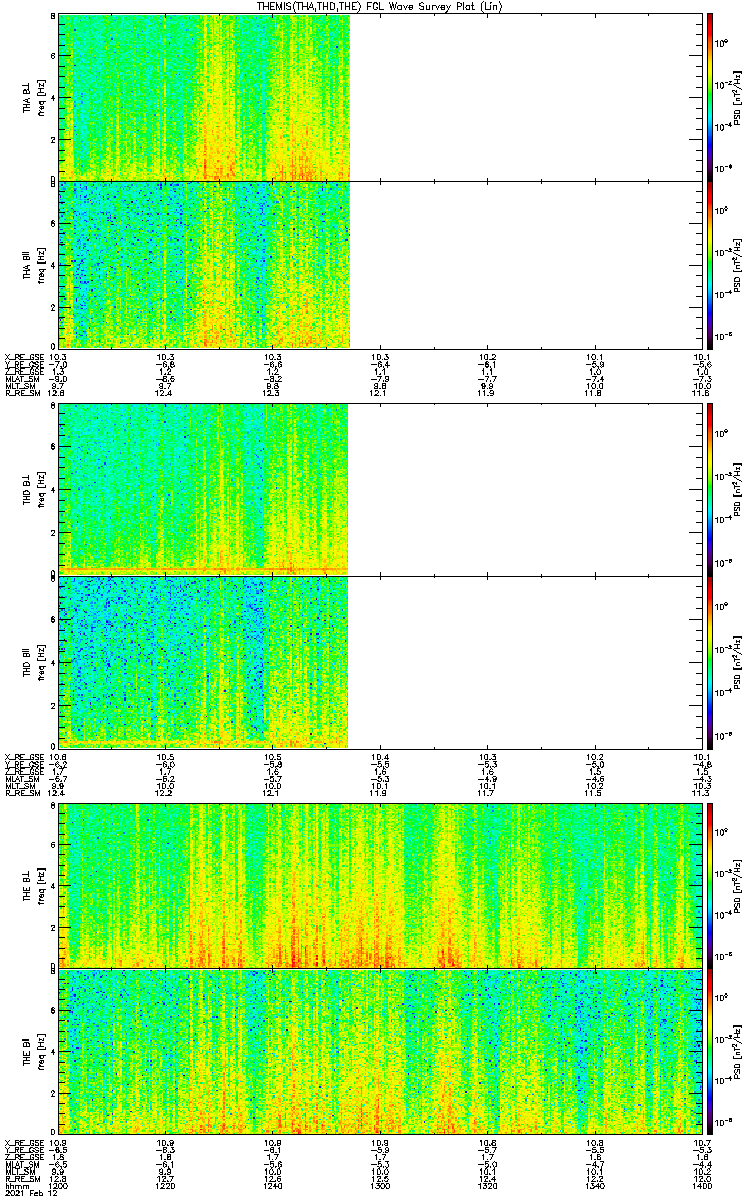
Task: Click the 1320 time tick label
Action: coord(487,1184)
